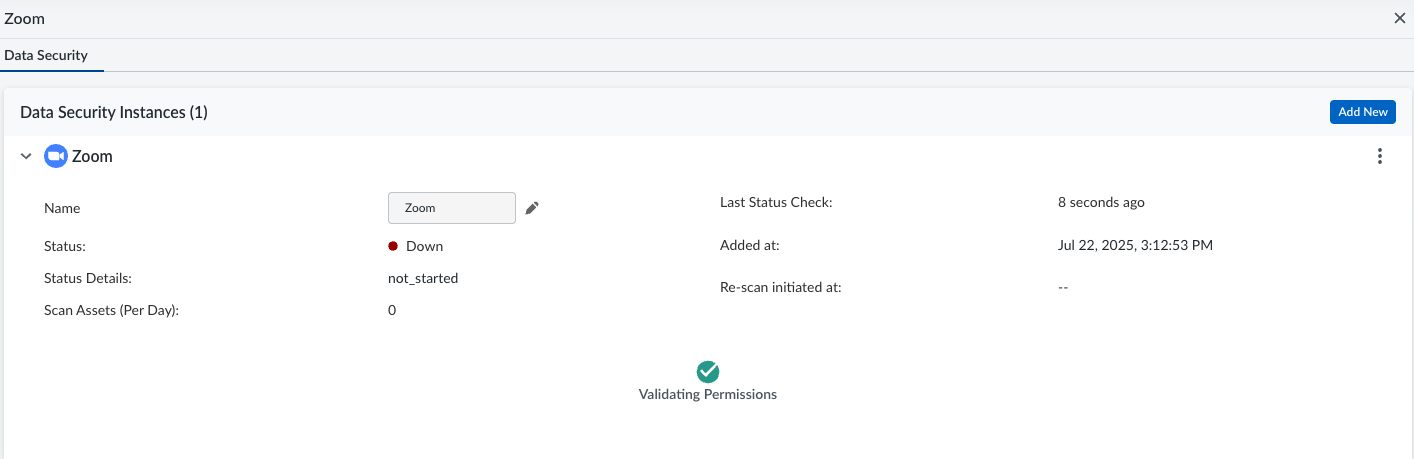The image size is (1414, 459).
Task: Close the Zoom panel with X
Action: pos(1400,19)
